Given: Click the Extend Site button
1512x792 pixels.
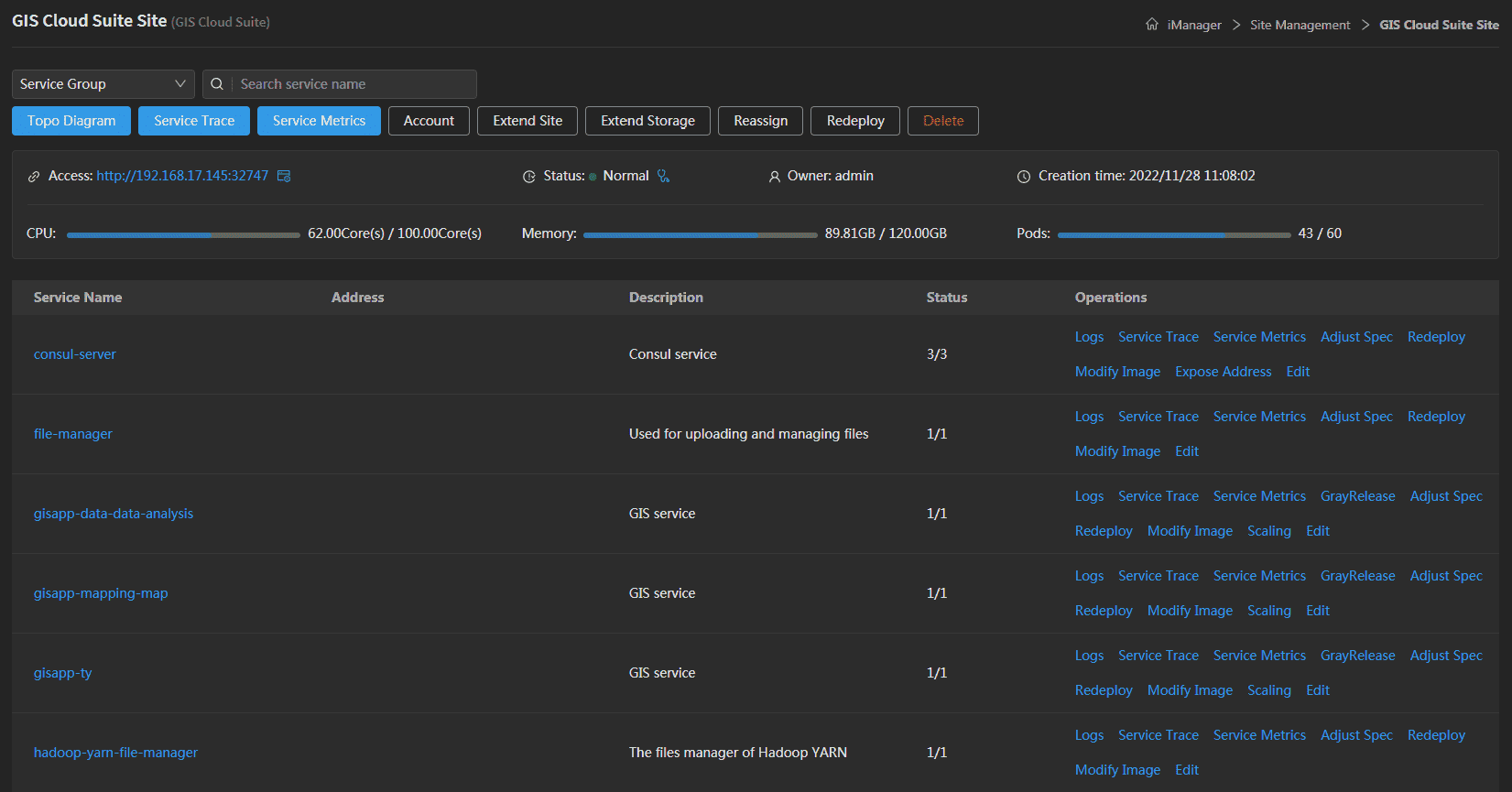Looking at the screenshot, I should [528, 121].
